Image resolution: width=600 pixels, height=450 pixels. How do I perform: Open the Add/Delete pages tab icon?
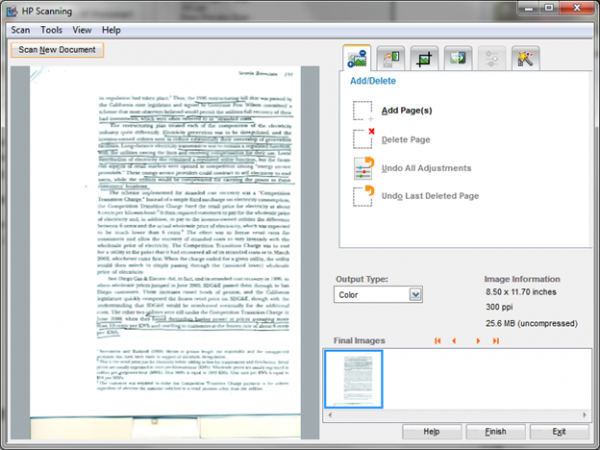click(x=357, y=58)
